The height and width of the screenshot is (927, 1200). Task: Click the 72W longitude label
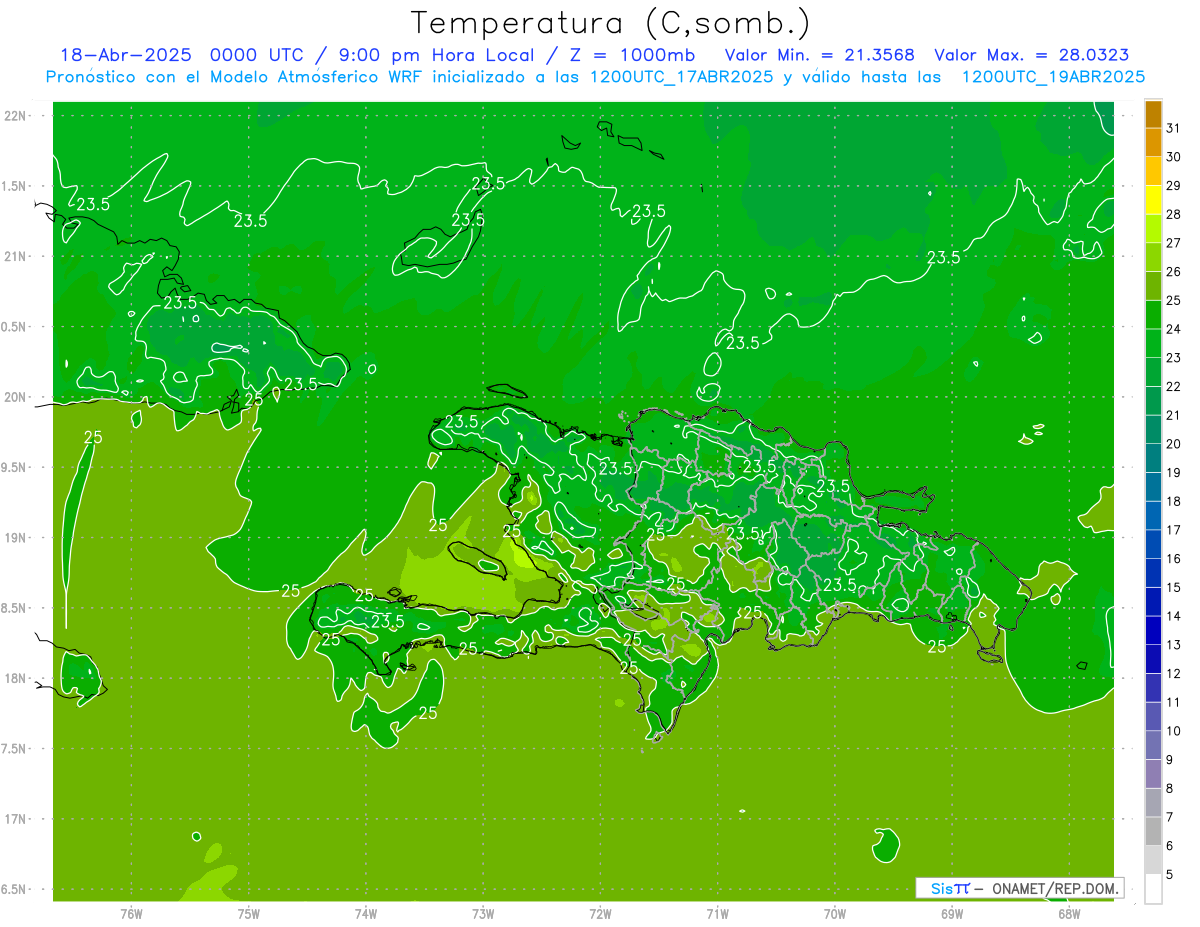click(600, 913)
